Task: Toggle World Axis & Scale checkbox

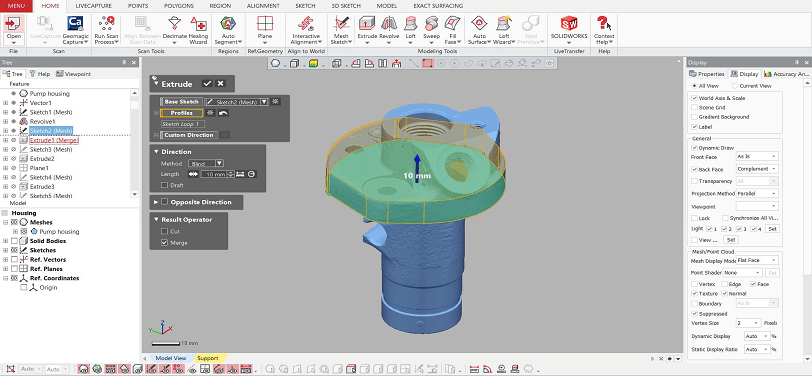Action: (694, 98)
